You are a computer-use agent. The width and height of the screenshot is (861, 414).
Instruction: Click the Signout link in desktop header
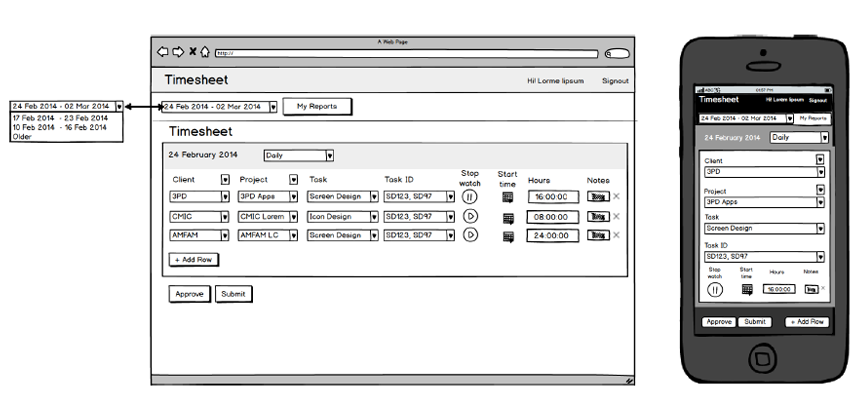pos(615,81)
